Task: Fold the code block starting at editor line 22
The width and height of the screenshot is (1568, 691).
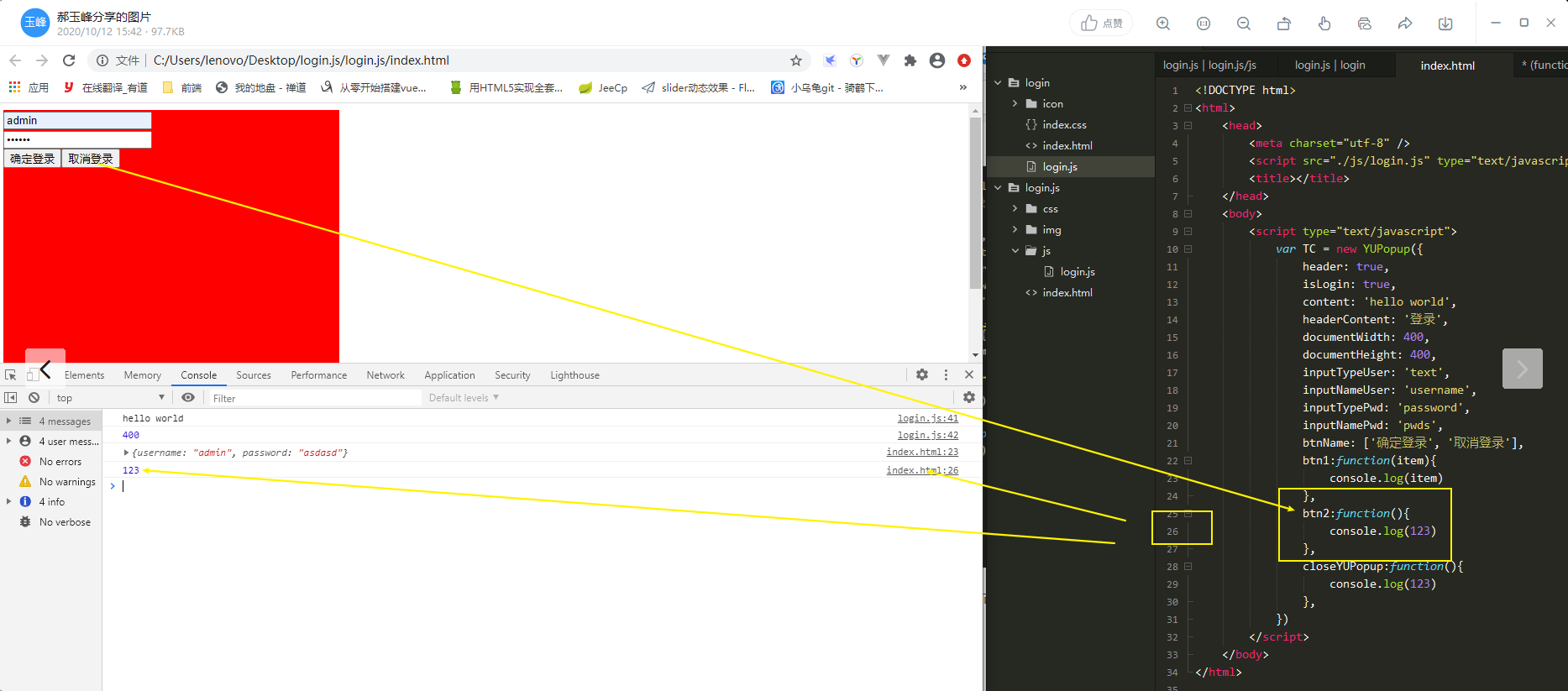Action: pos(1188,461)
